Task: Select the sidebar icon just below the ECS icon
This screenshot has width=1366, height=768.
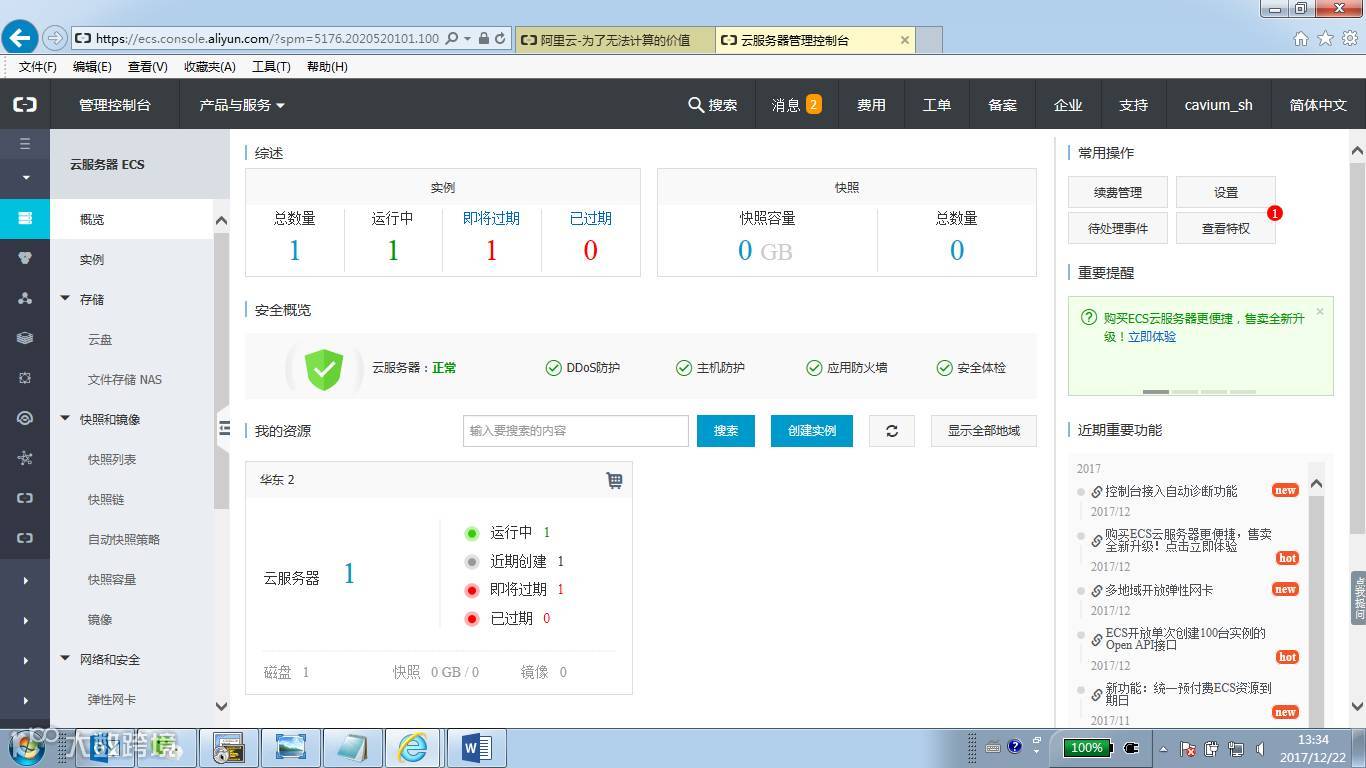Action: pyautogui.click(x=25, y=258)
